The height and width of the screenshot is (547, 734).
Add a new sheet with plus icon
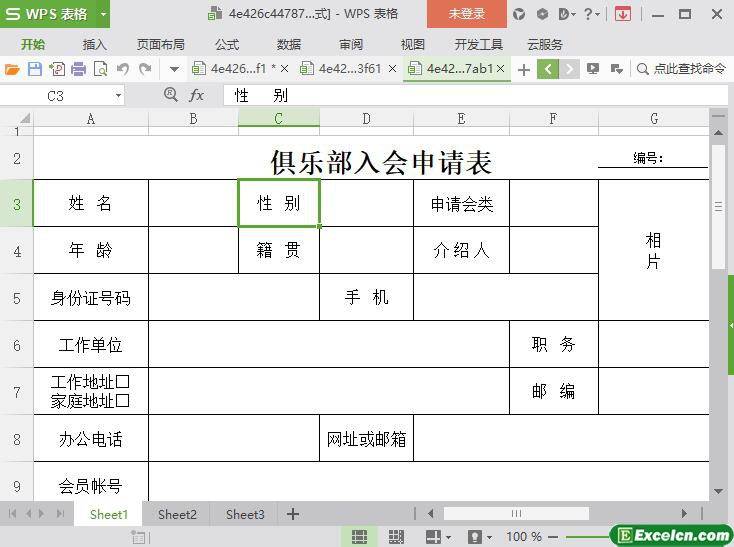pyautogui.click(x=293, y=514)
